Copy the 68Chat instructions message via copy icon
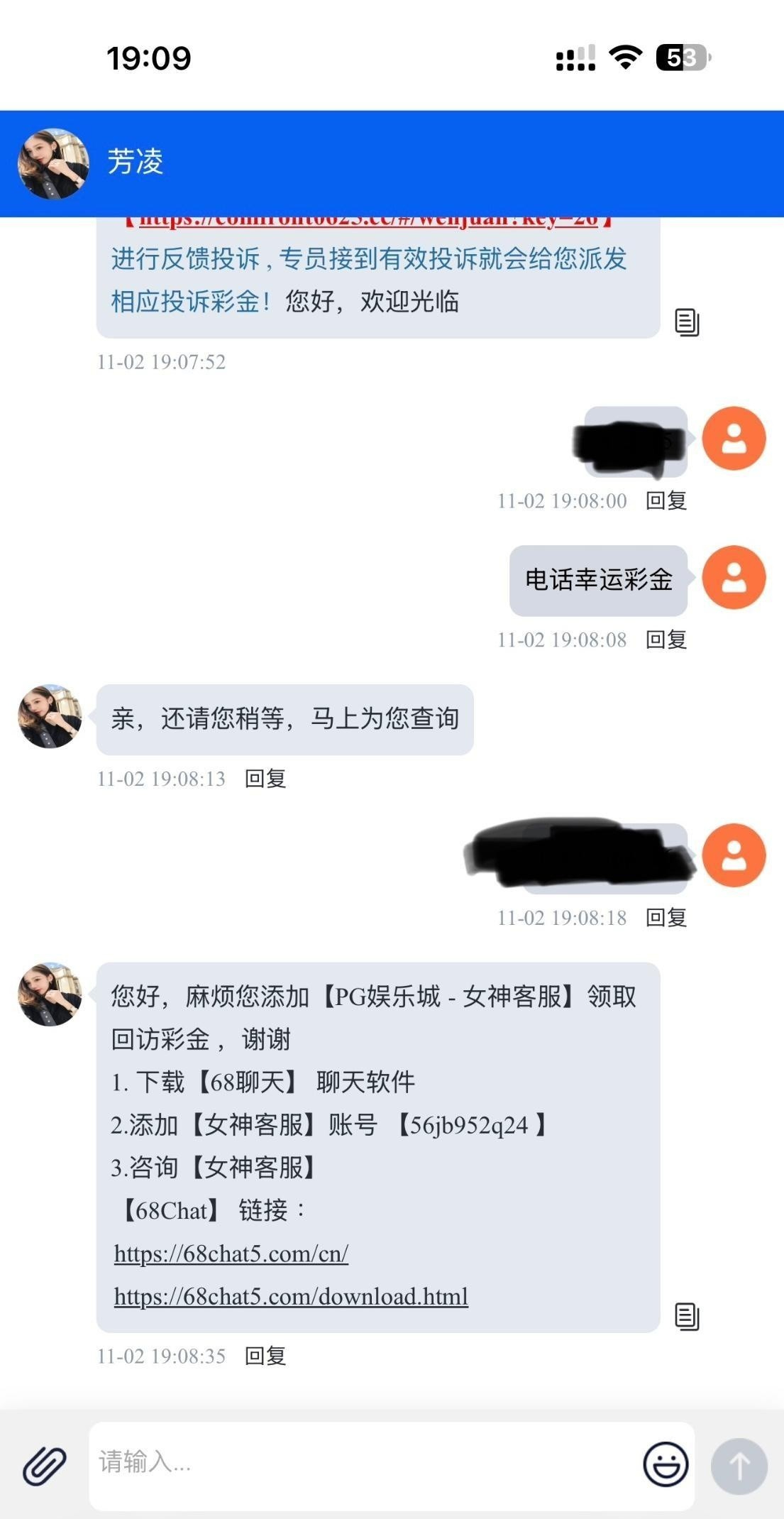Viewport: 784px width, 1519px height. click(x=687, y=1317)
